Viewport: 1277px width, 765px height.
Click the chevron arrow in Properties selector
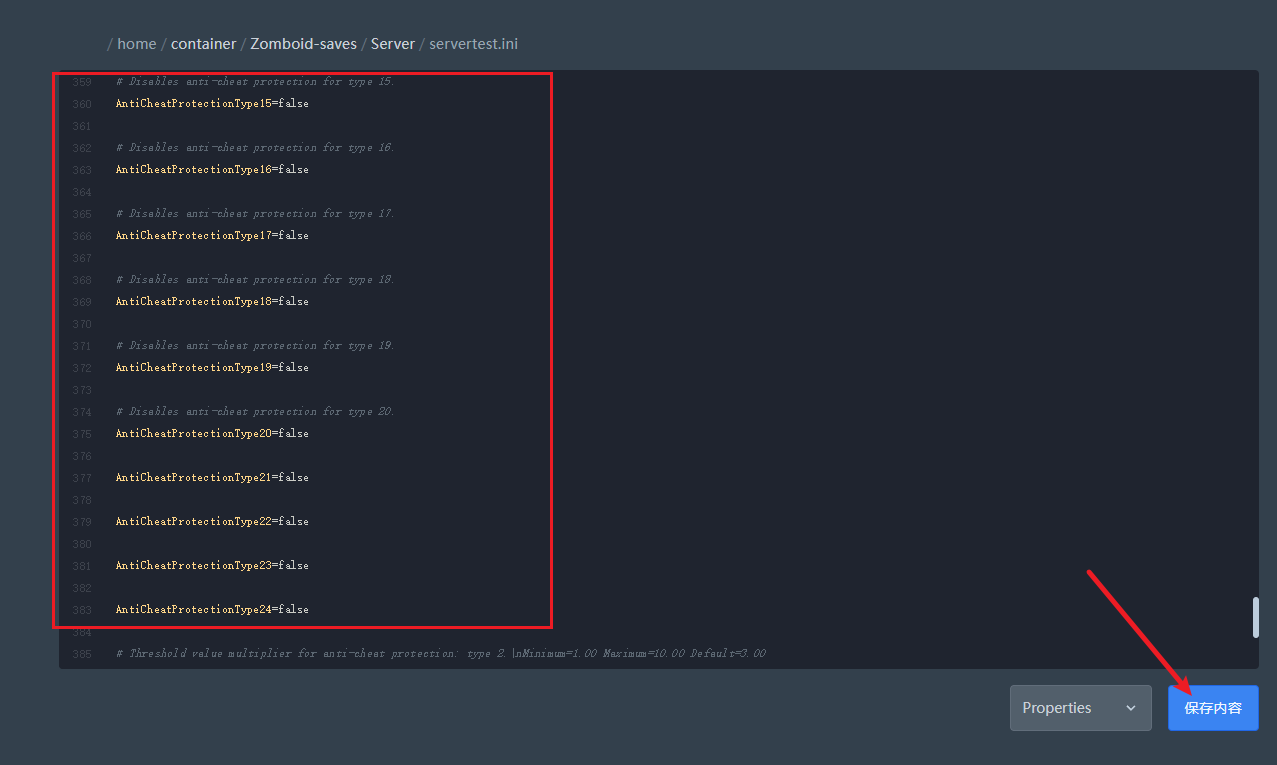[1131, 708]
